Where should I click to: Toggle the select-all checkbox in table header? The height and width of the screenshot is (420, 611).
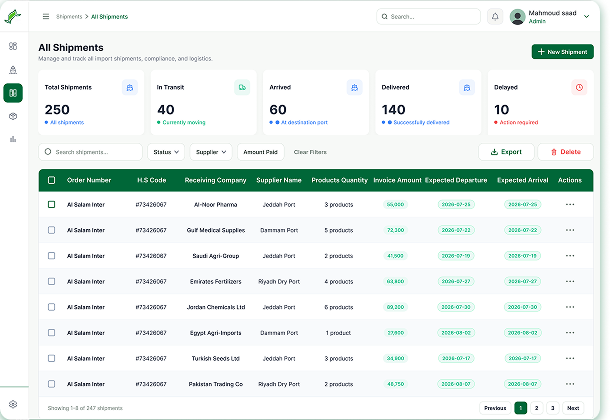pyautogui.click(x=51, y=180)
